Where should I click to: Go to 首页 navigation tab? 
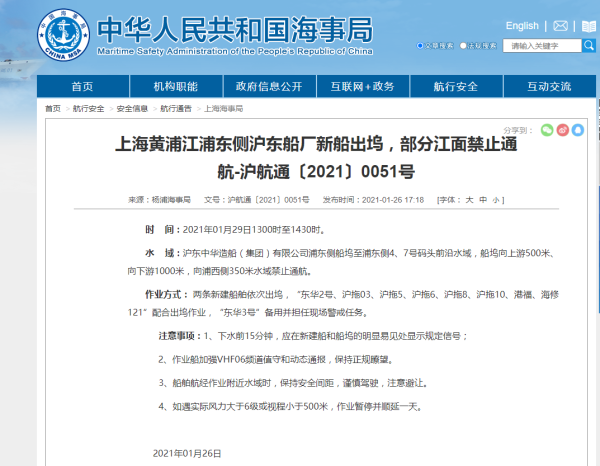(x=82, y=87)
